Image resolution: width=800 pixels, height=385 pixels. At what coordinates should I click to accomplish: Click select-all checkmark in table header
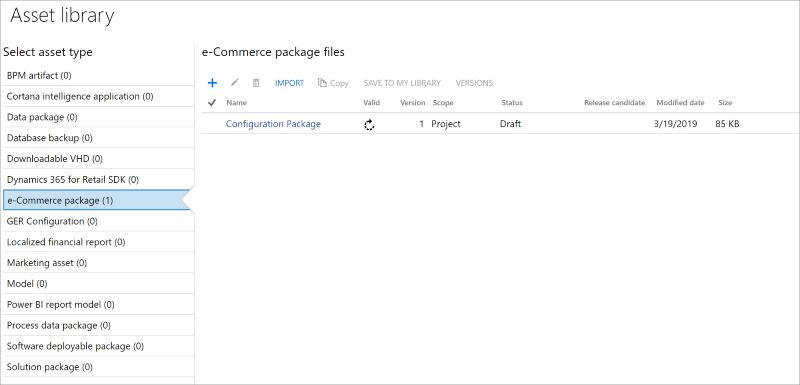pyautogui.click(x=212, y=102)
